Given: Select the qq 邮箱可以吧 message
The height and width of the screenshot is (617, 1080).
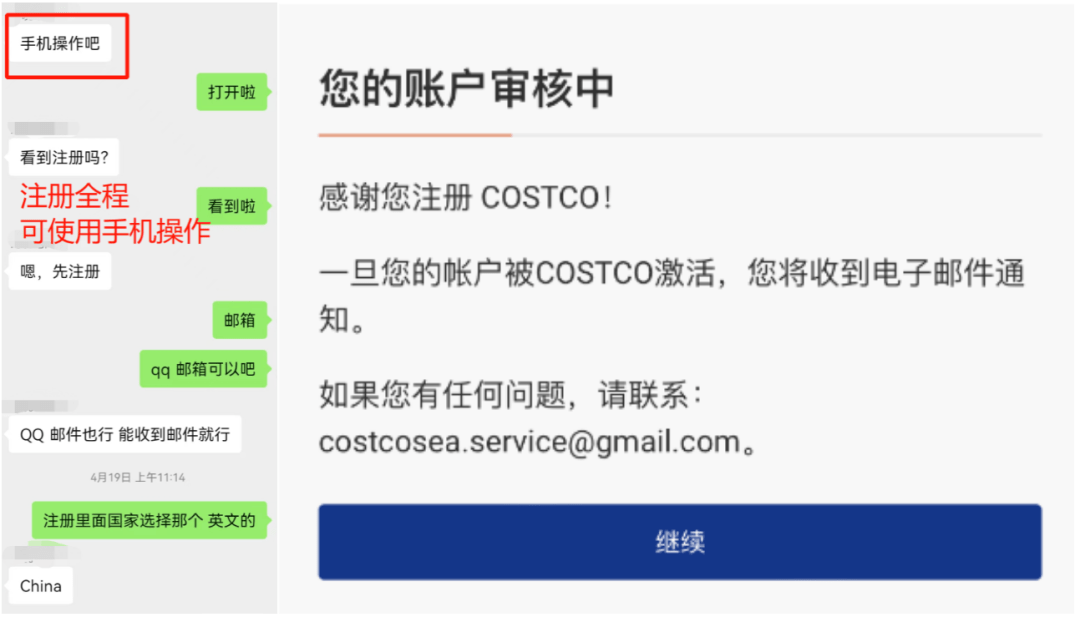Looking at the screenshot, I should pos(203,369).
